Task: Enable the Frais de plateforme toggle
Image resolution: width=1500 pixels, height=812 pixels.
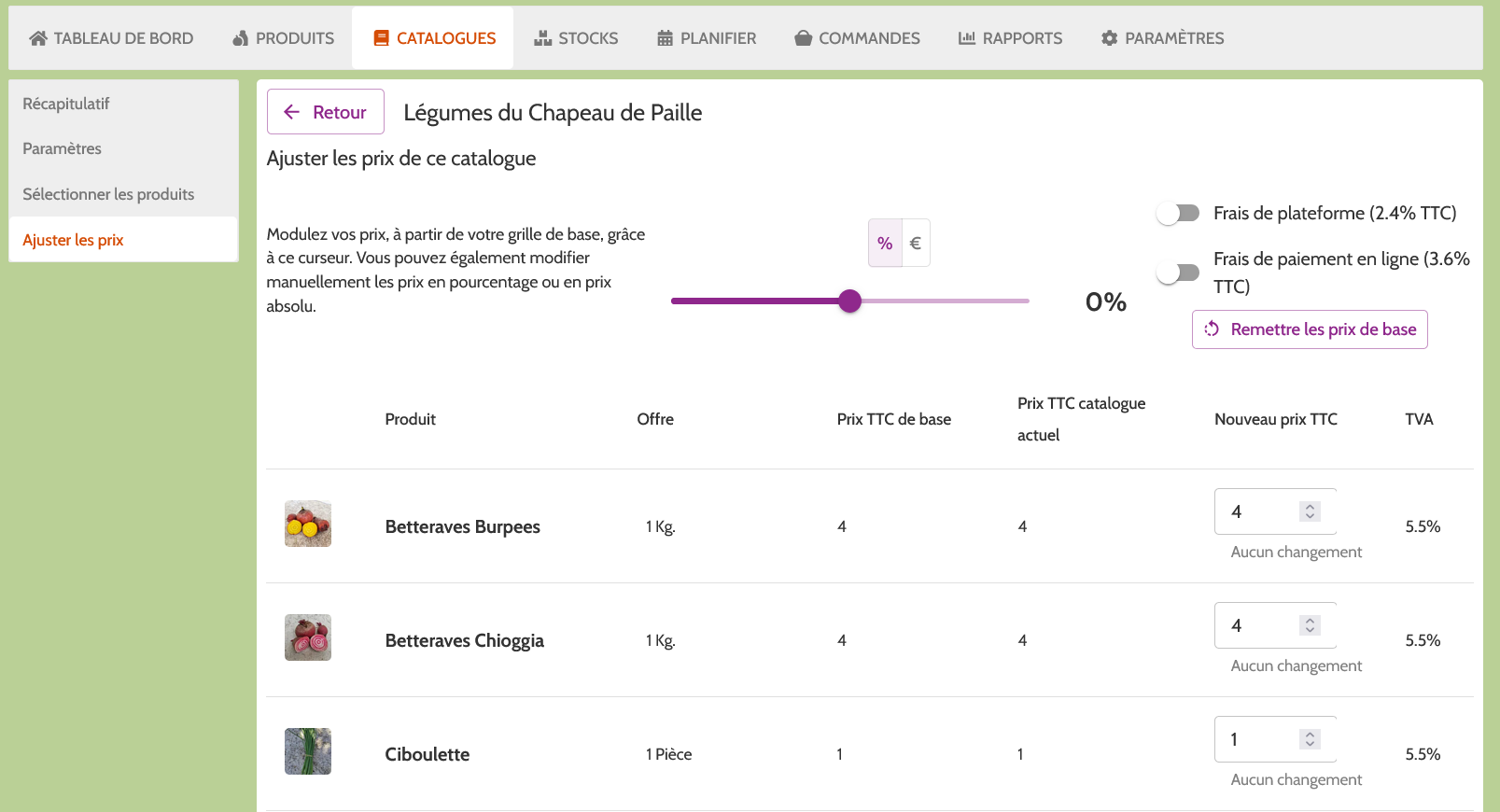Action: (x=1178, y=214)
